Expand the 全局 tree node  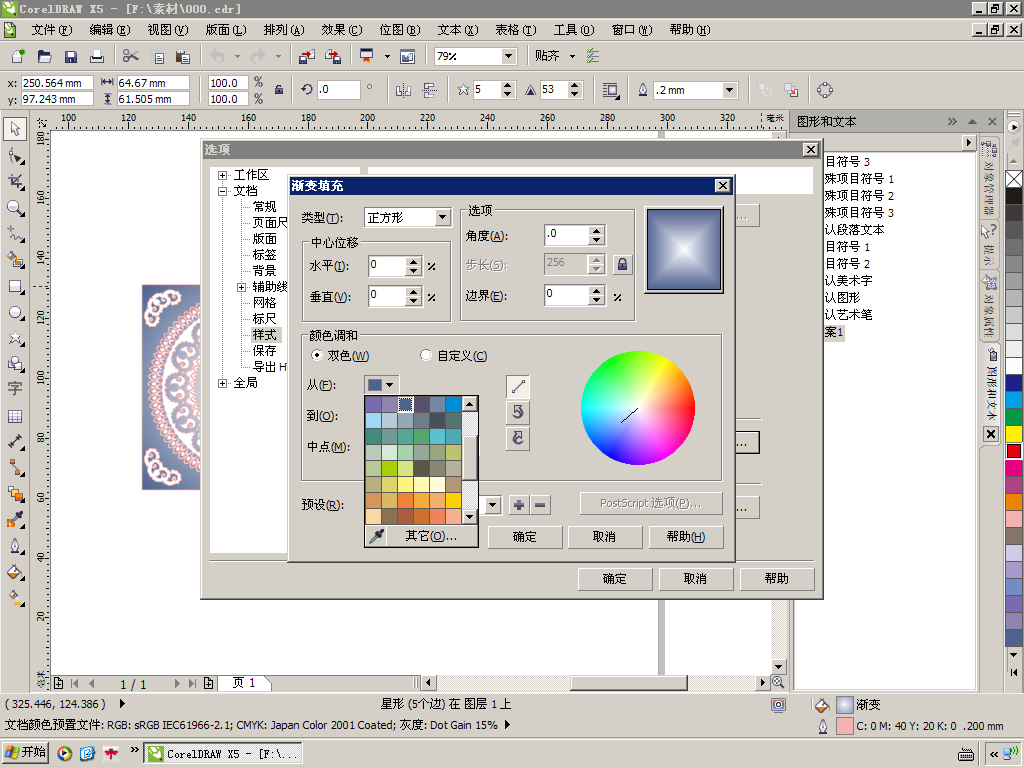point(223,383)
